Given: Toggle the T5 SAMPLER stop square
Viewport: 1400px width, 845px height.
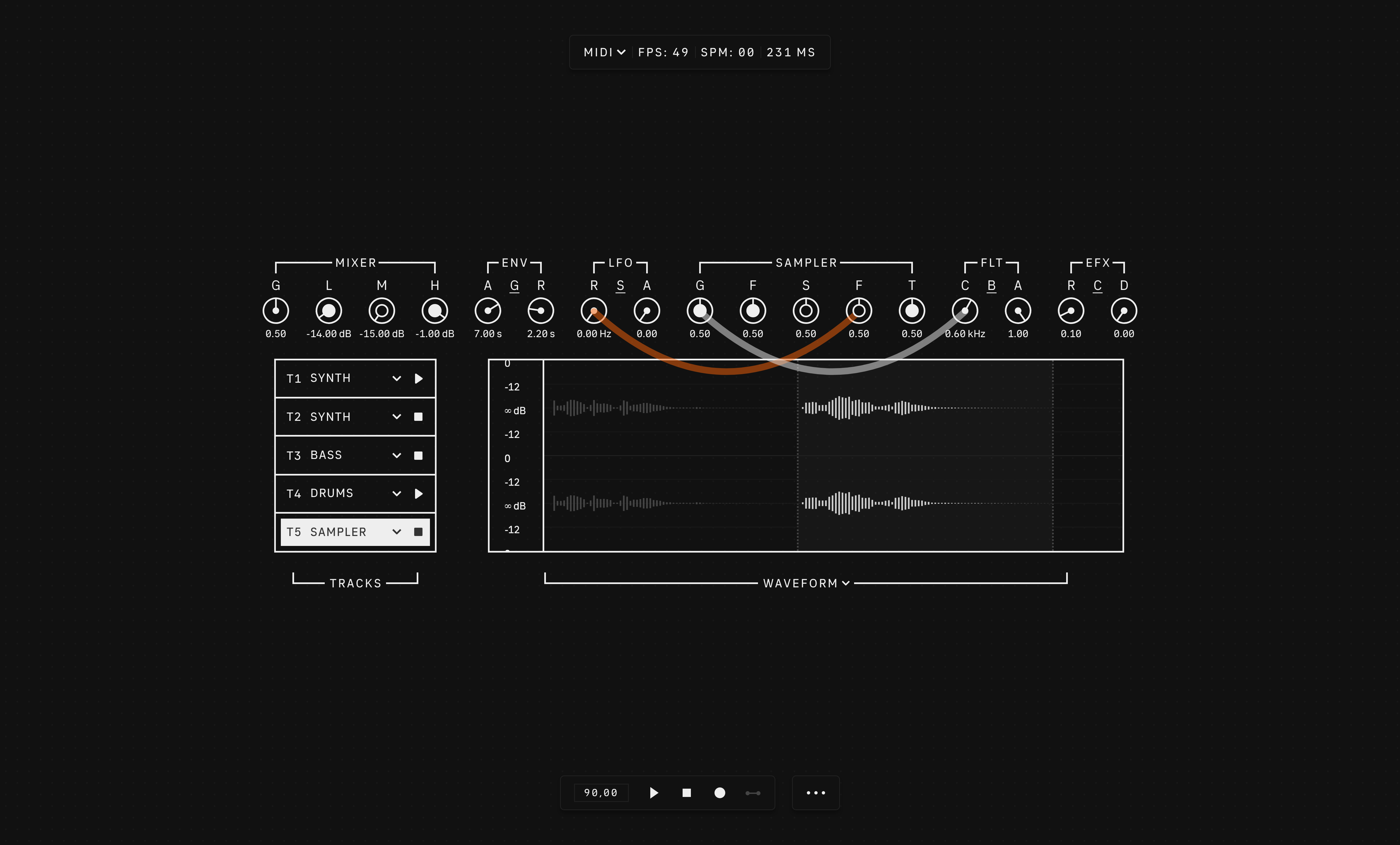Looking at the screenshot, I should (418, 532).
